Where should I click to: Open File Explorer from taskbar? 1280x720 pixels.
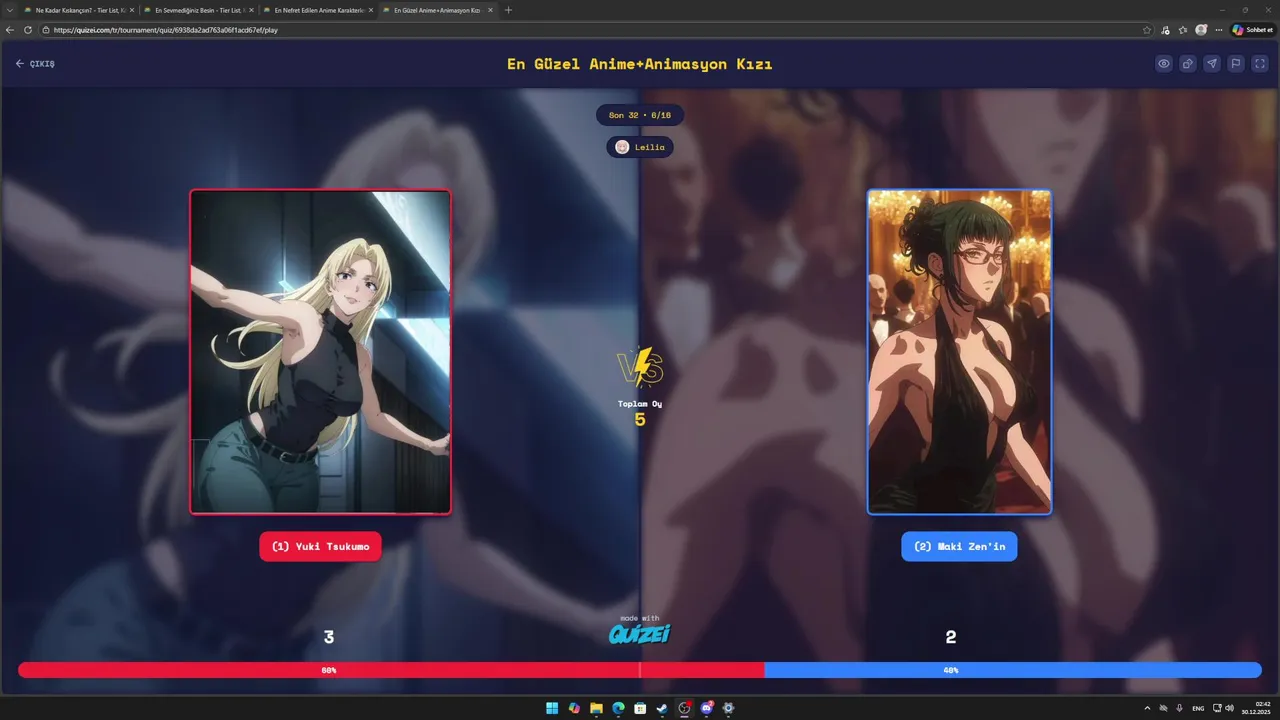point(596,708)
